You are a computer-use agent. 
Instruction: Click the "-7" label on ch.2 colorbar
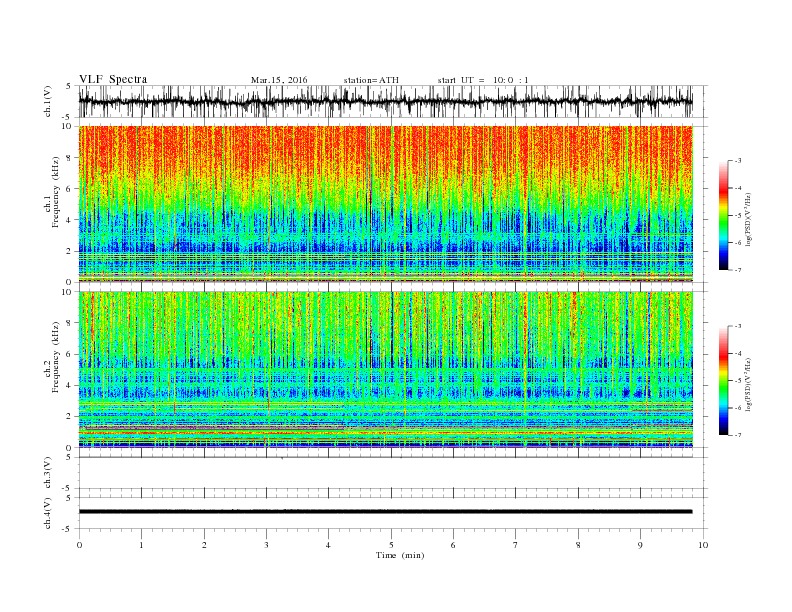pyautogui.click(x=738, y=435)
